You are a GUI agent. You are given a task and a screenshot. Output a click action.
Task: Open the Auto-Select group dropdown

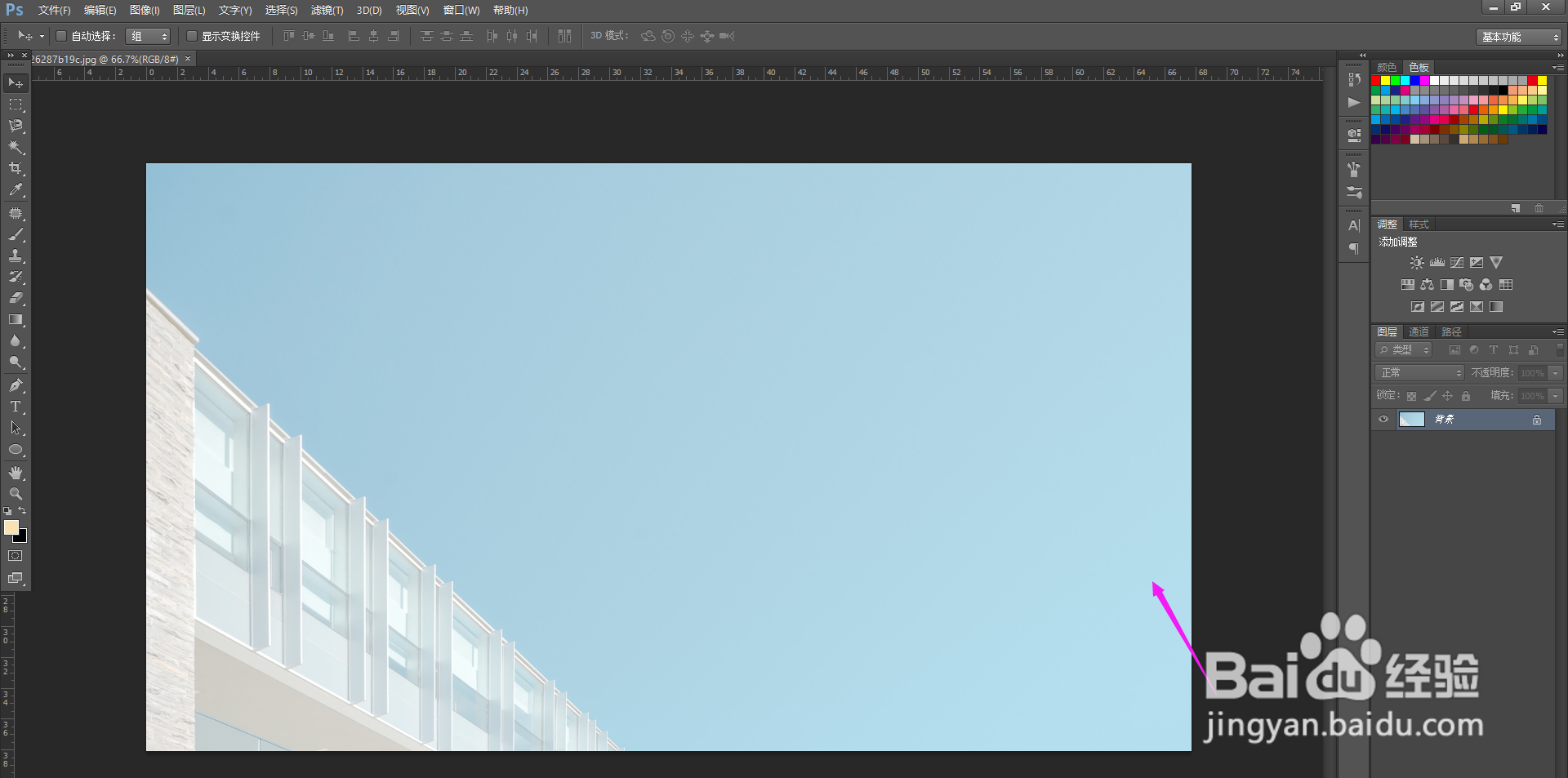coord(148,36)
